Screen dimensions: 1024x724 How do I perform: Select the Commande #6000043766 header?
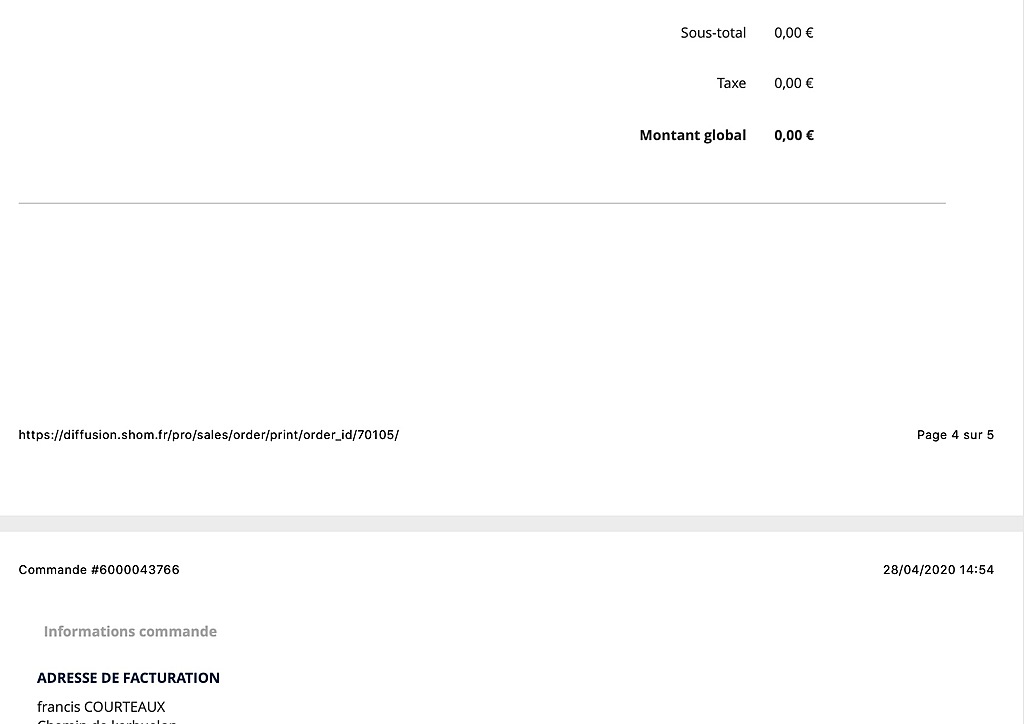[x=99, y=570]
